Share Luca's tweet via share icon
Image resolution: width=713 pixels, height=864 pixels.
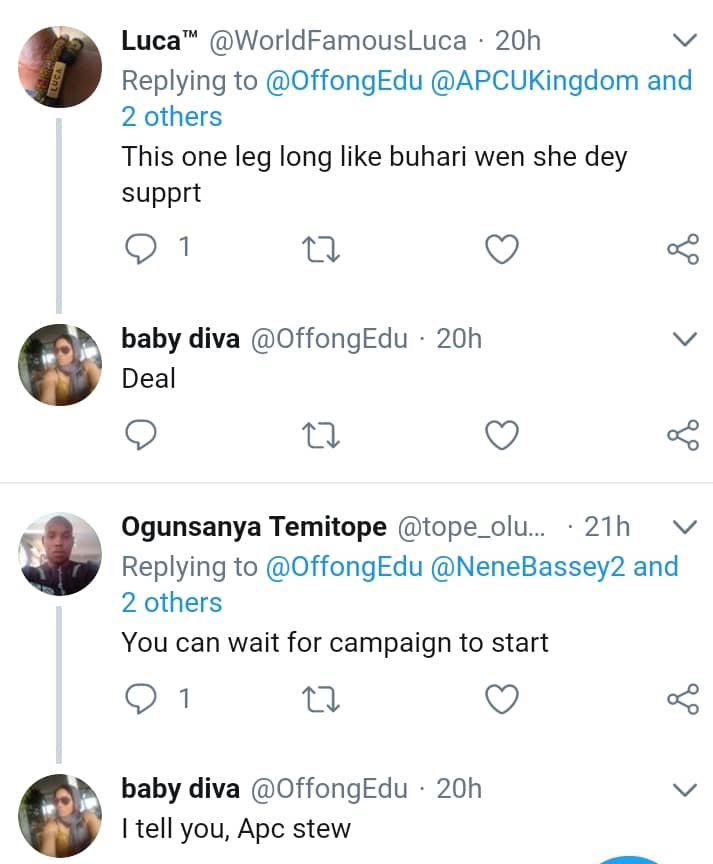(682, 249)
